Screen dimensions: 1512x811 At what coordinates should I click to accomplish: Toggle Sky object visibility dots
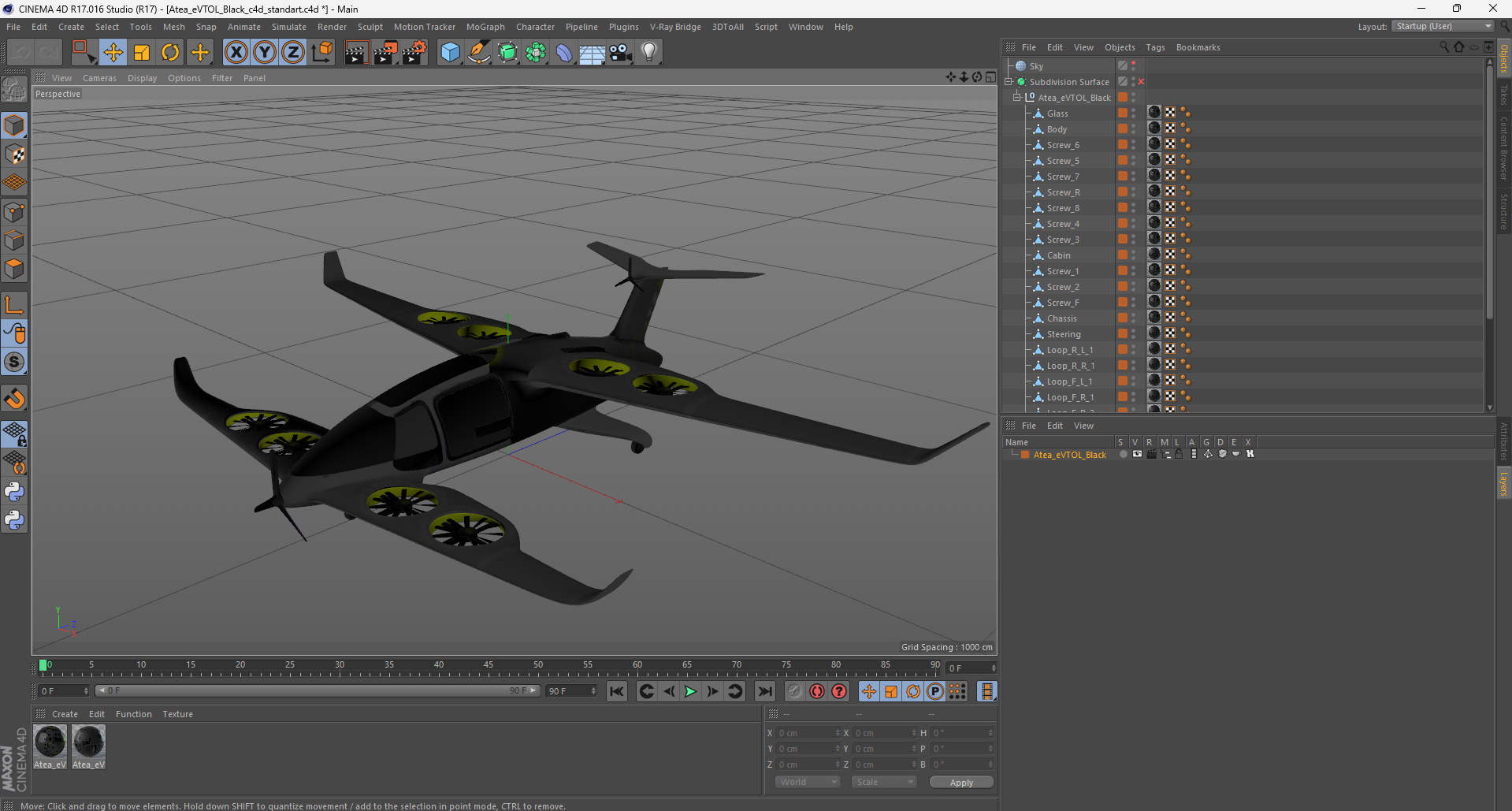tap(1134, 65)
